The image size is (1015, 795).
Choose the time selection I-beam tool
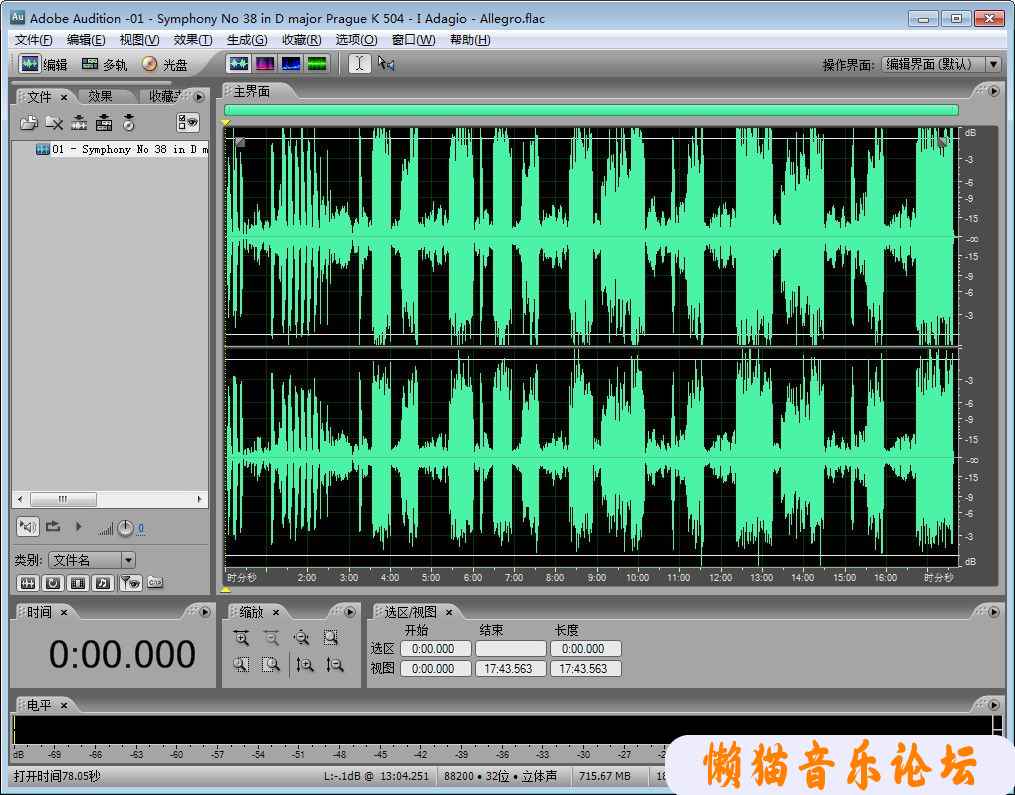tap(360, 63)
